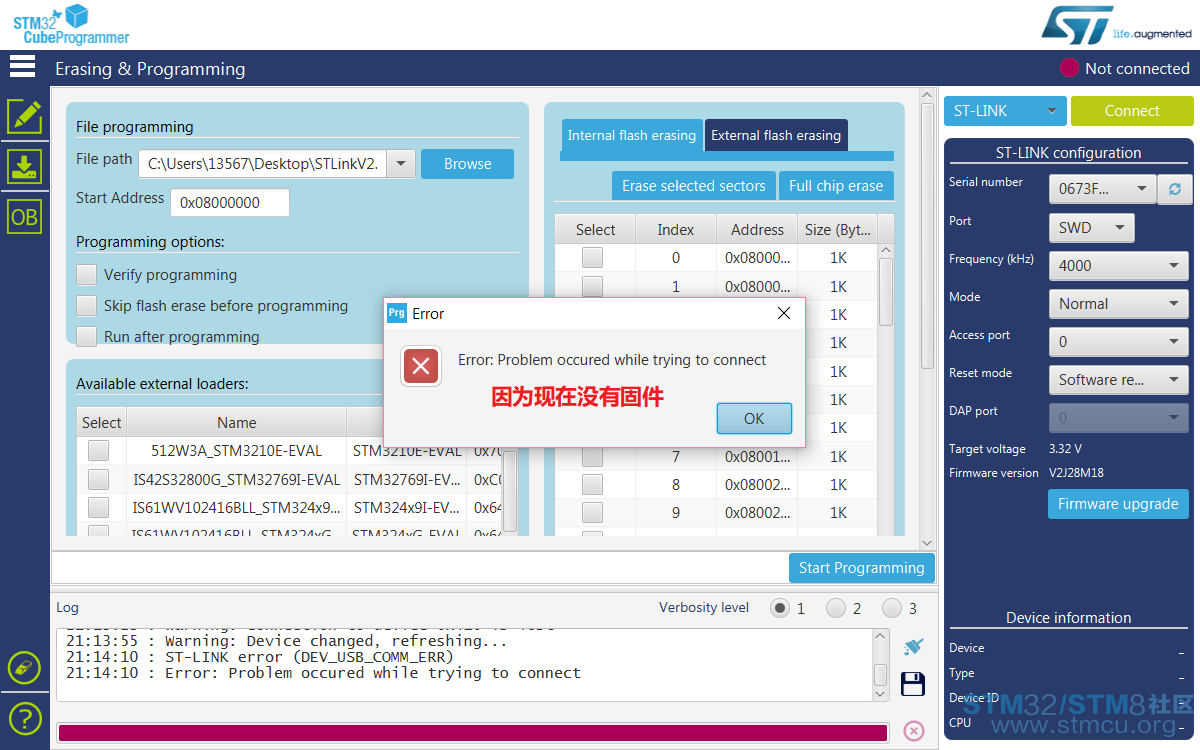1200x750 pixels.
Task: Click the Name column header in loaders table
Action: (x=237, y=422)
